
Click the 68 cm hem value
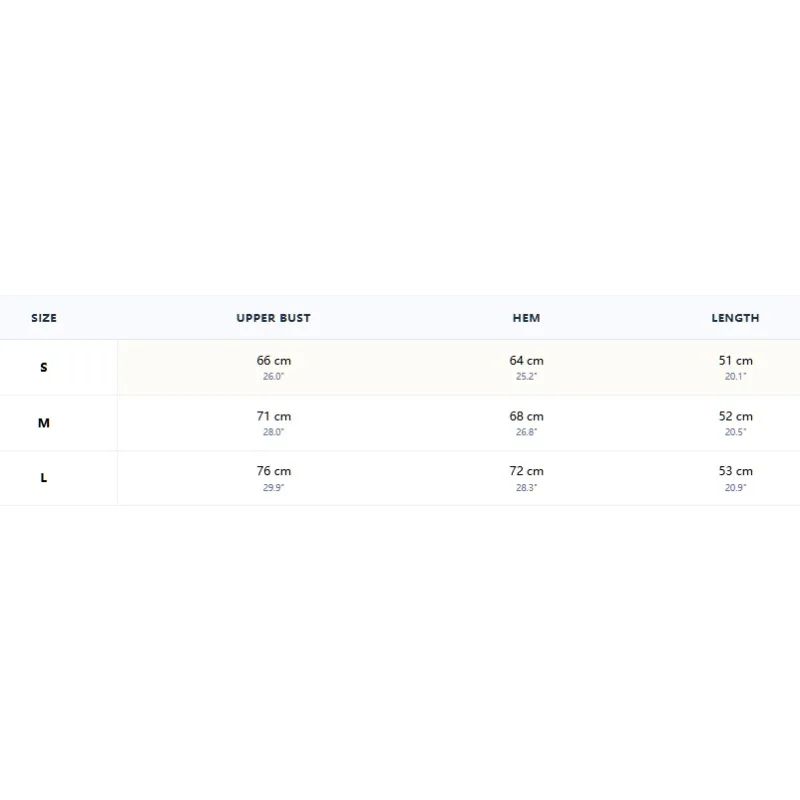pos(526,416)
